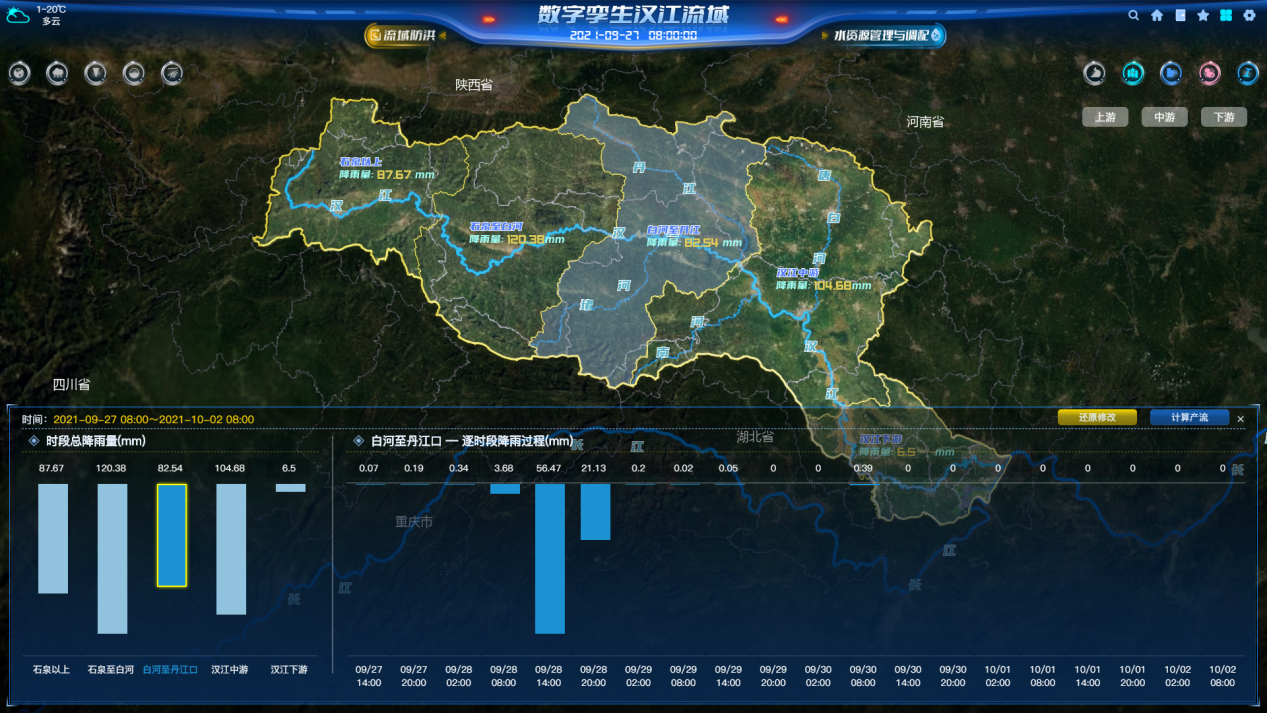Click the blue folder round icon
The image size is (1267, 713).
tap(1171, 73)
